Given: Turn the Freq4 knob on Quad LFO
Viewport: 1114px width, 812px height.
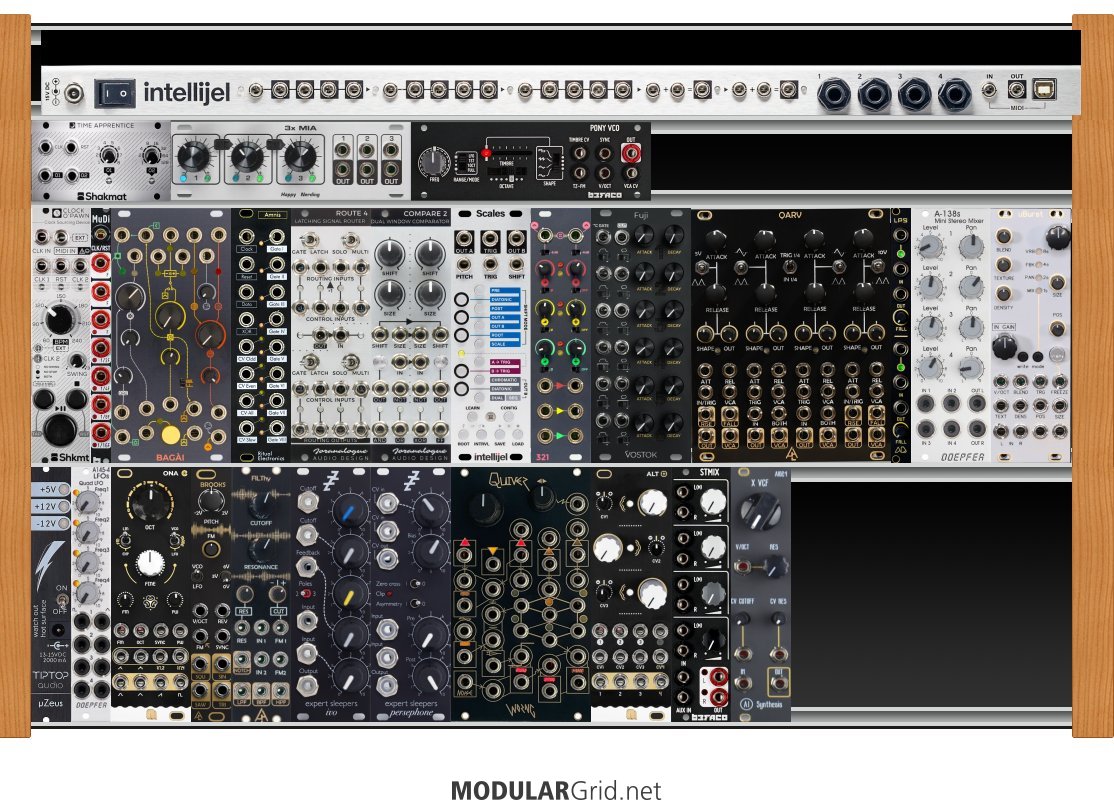Looking at the screenshot, I should click(86, 592).
